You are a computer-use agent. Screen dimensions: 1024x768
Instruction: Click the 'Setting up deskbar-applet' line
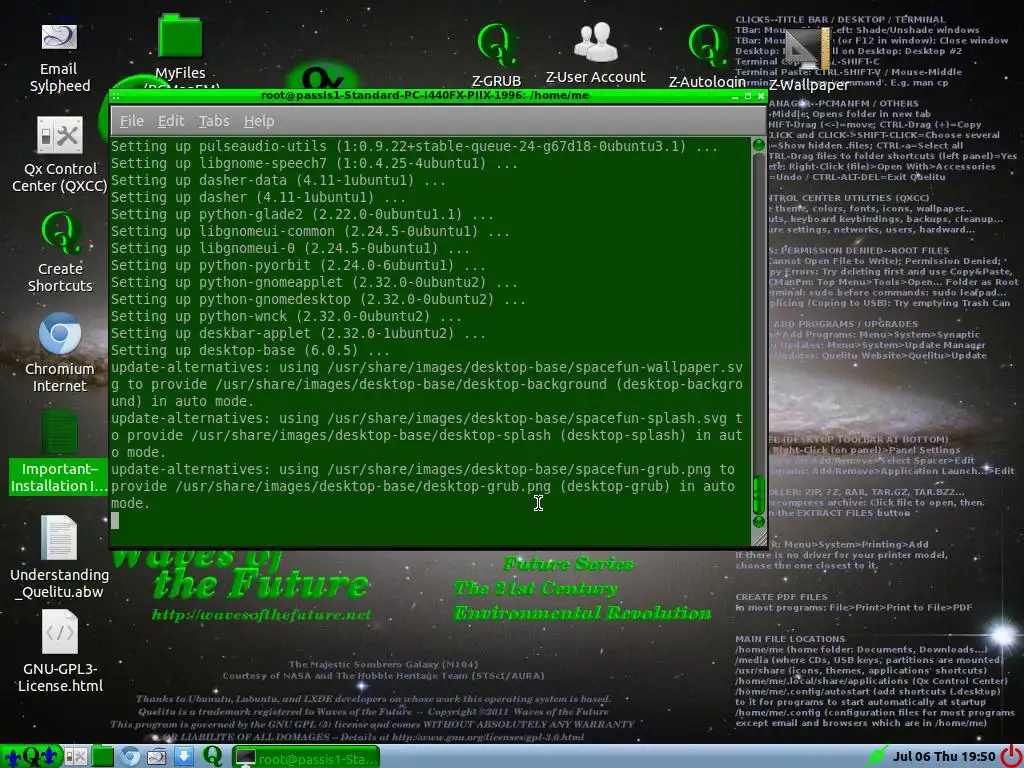pyautogui.click(x=298, y=333)
